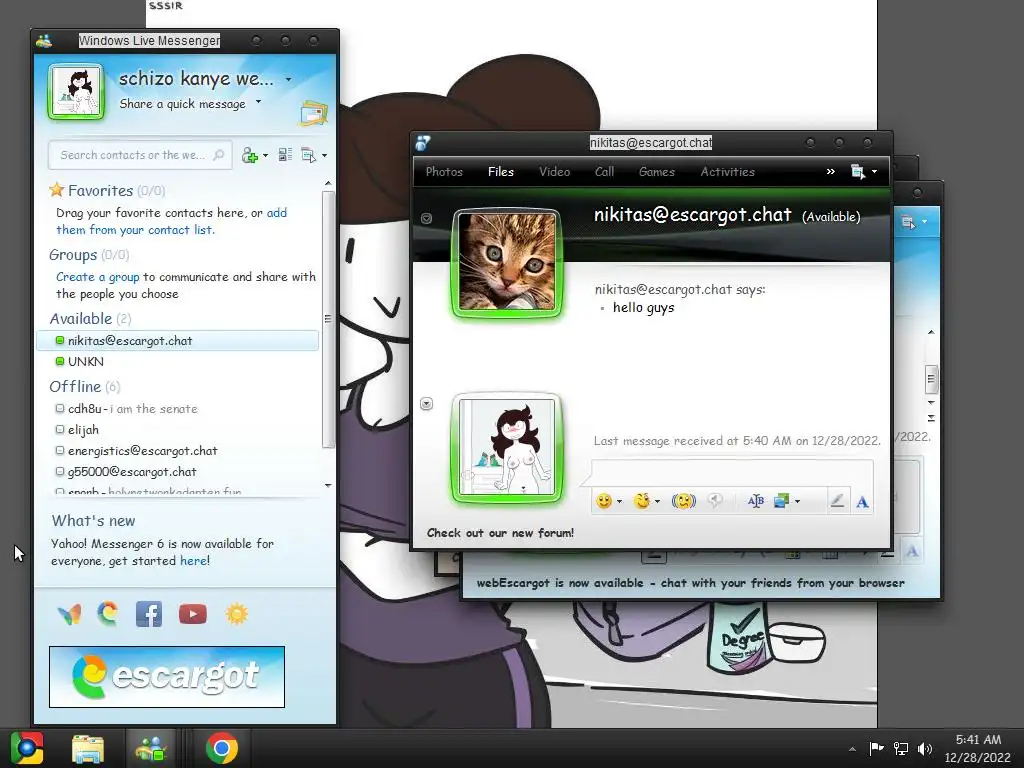Click the 'here' link for Yahoo Messenger
The image size is (1024, 768).
click(194, 561)
